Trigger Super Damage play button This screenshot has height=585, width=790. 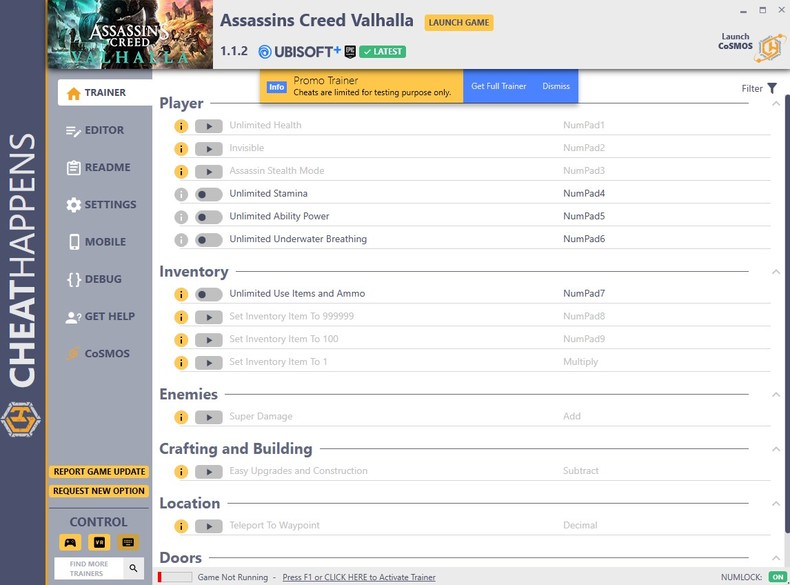209,417
